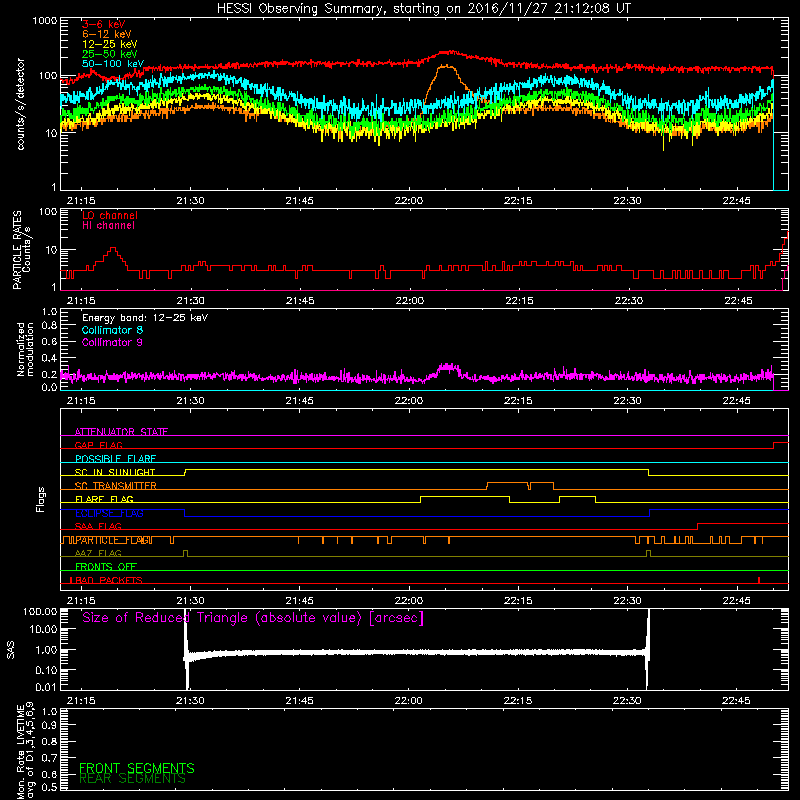
Task: Click the SC TRANSMITTER flag label
Action: [x=116, y=486]
